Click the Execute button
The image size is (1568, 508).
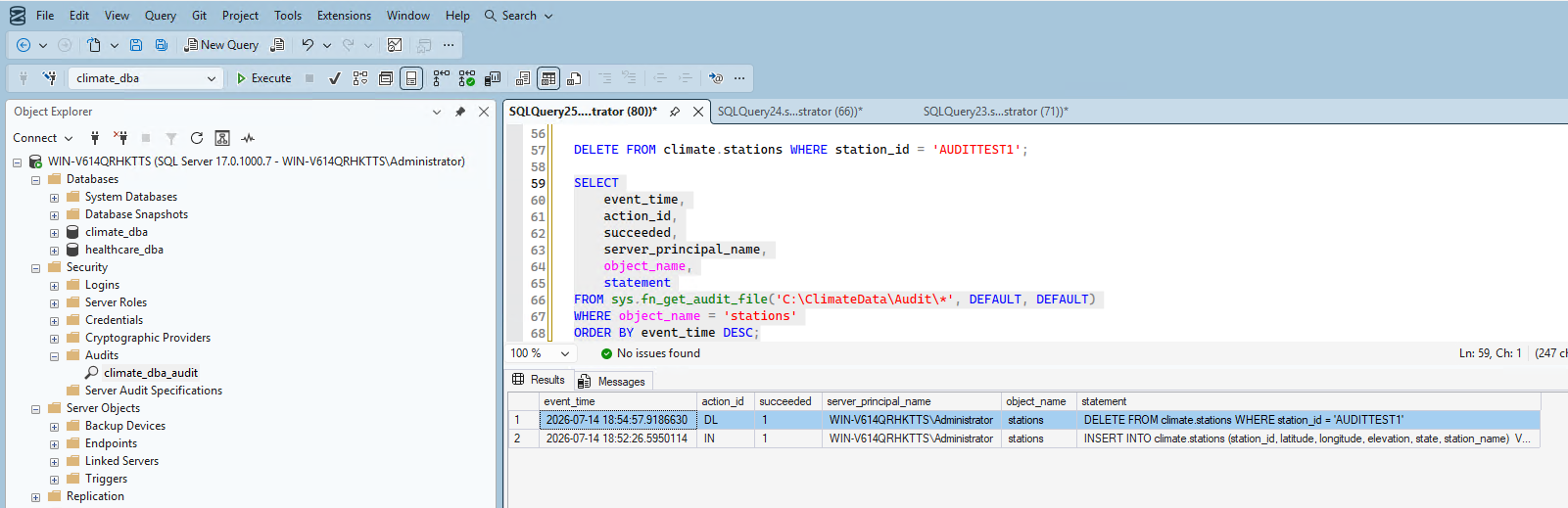point(263,78)
